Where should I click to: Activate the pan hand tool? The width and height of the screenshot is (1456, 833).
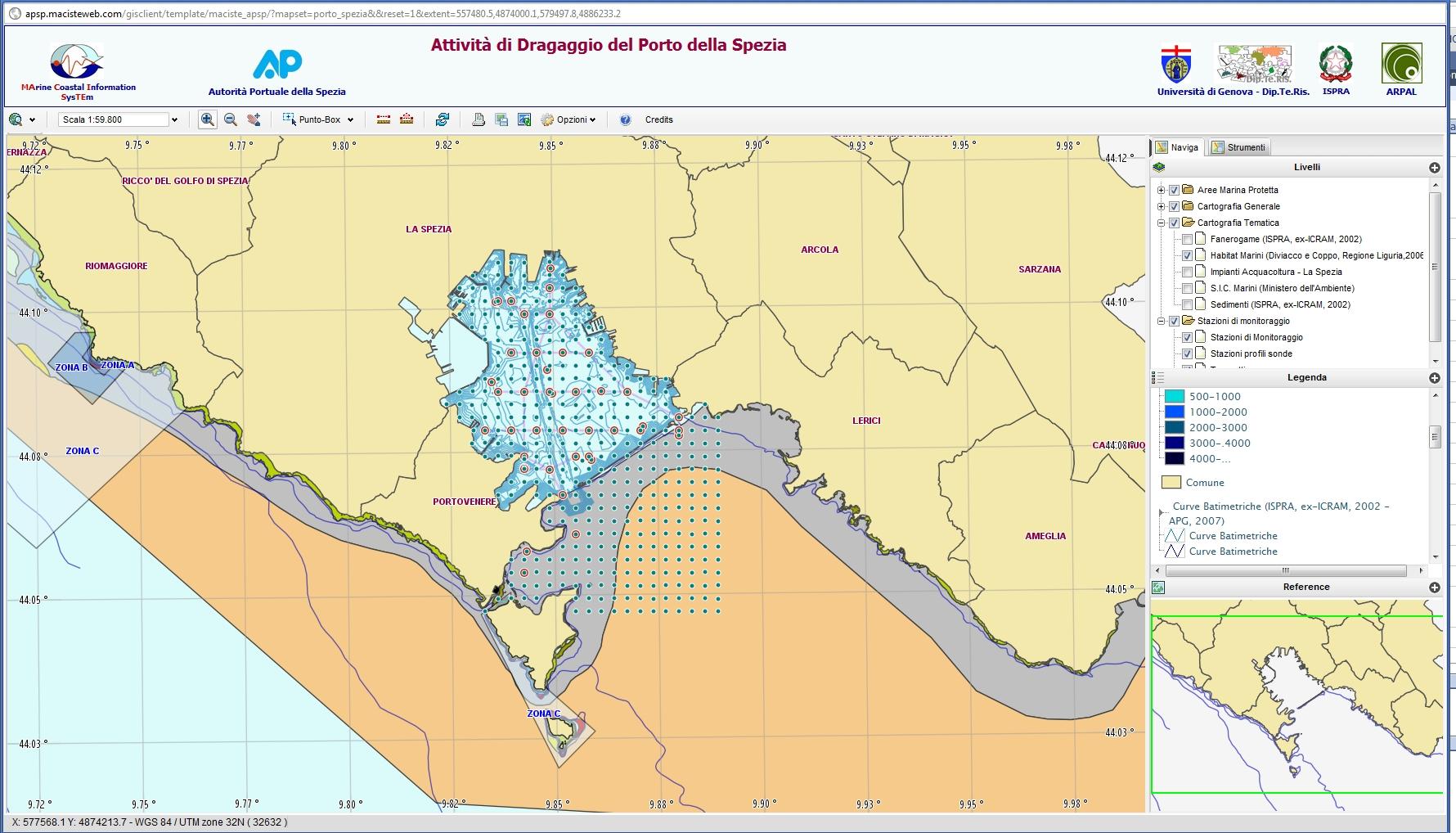(x=254, y=119)
